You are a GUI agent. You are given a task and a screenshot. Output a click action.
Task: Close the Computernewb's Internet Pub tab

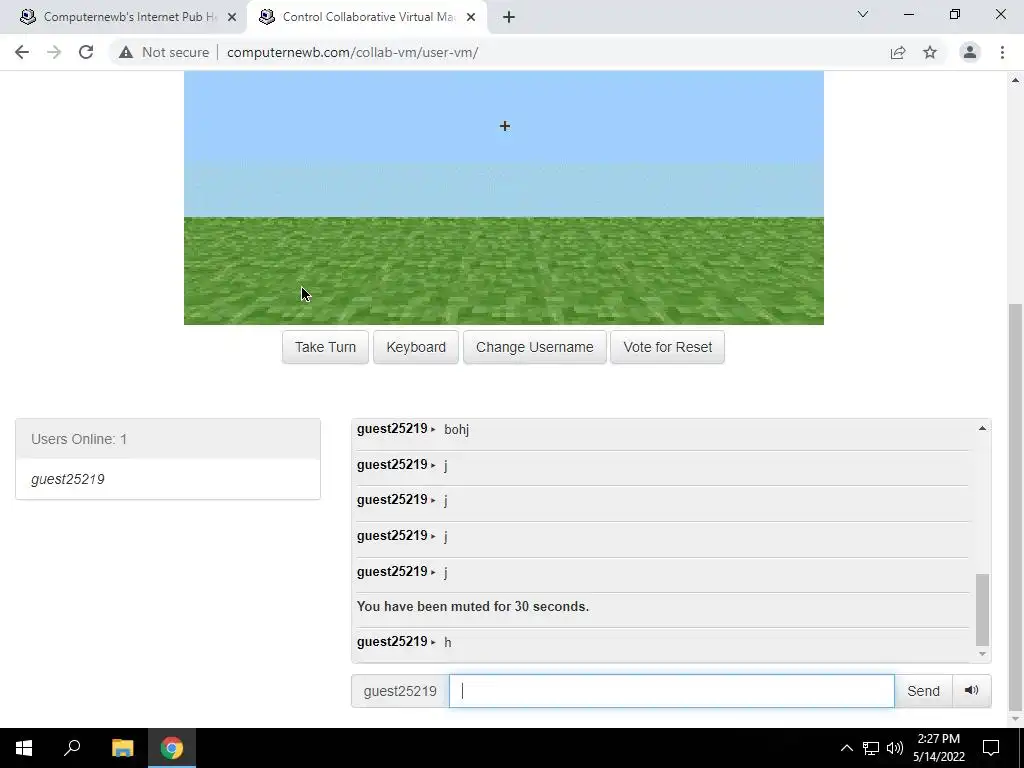(x=232, y=17)
